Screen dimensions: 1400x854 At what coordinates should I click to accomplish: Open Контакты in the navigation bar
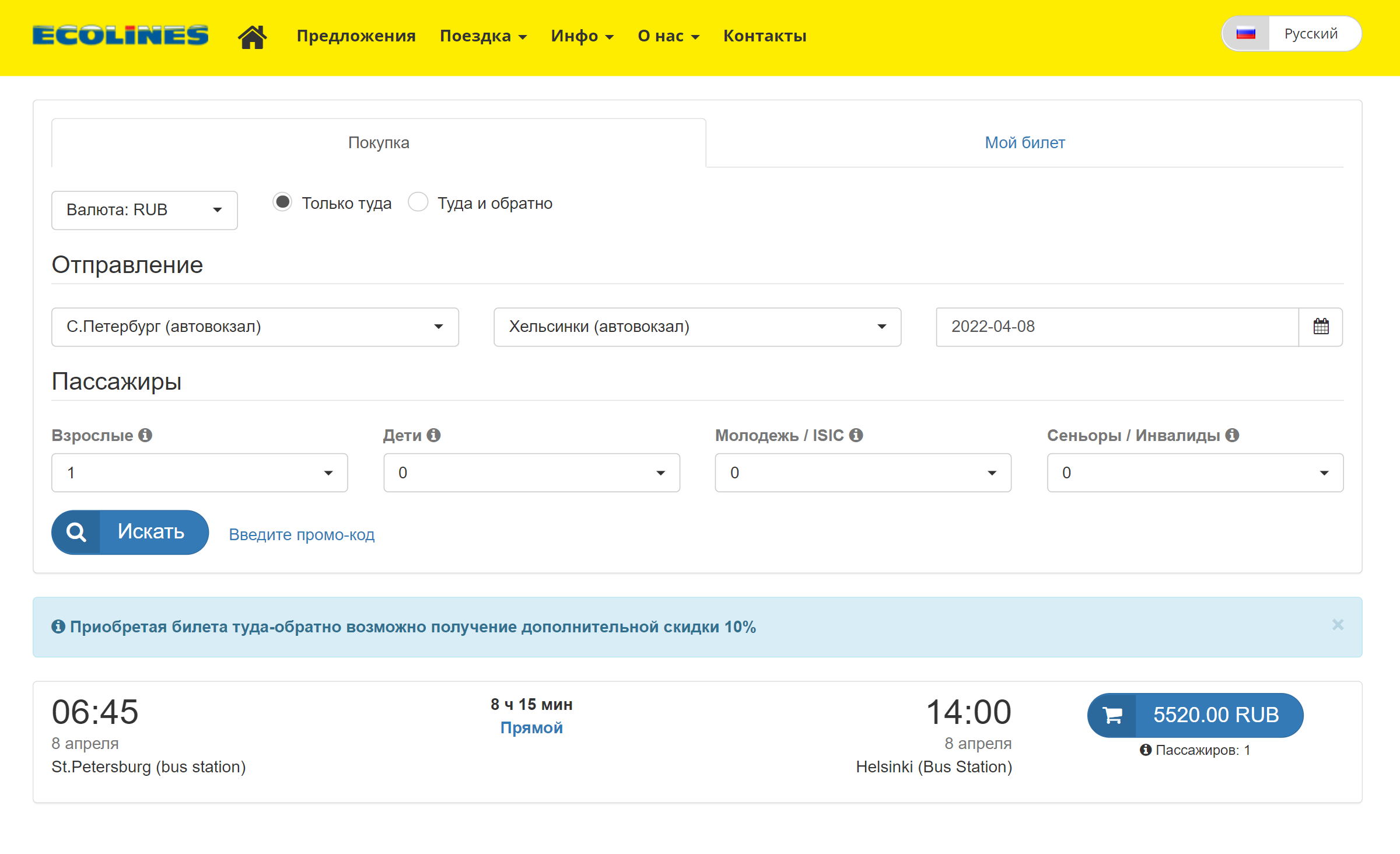765,36
